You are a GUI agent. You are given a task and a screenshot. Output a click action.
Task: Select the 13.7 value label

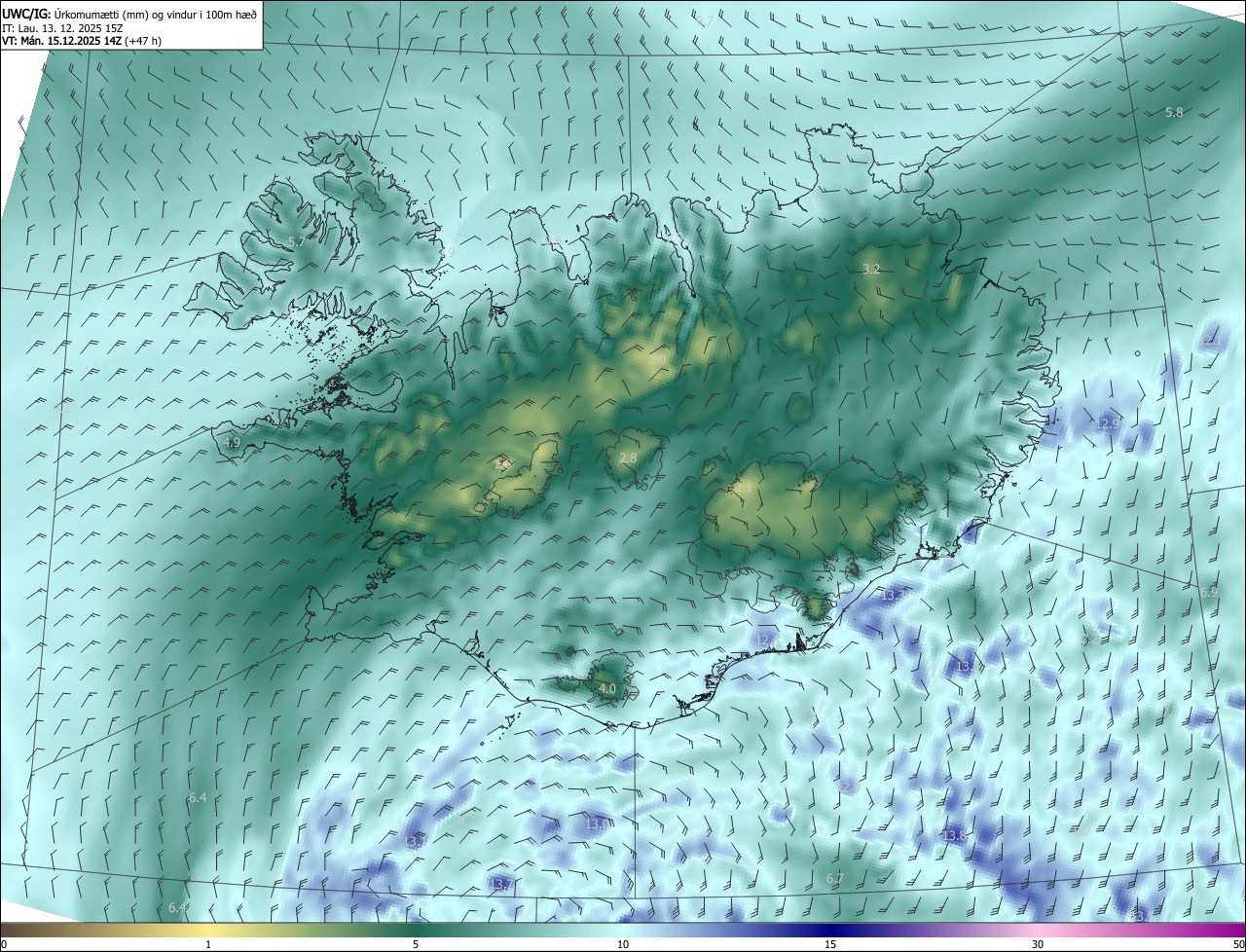(x=500, y=884)
